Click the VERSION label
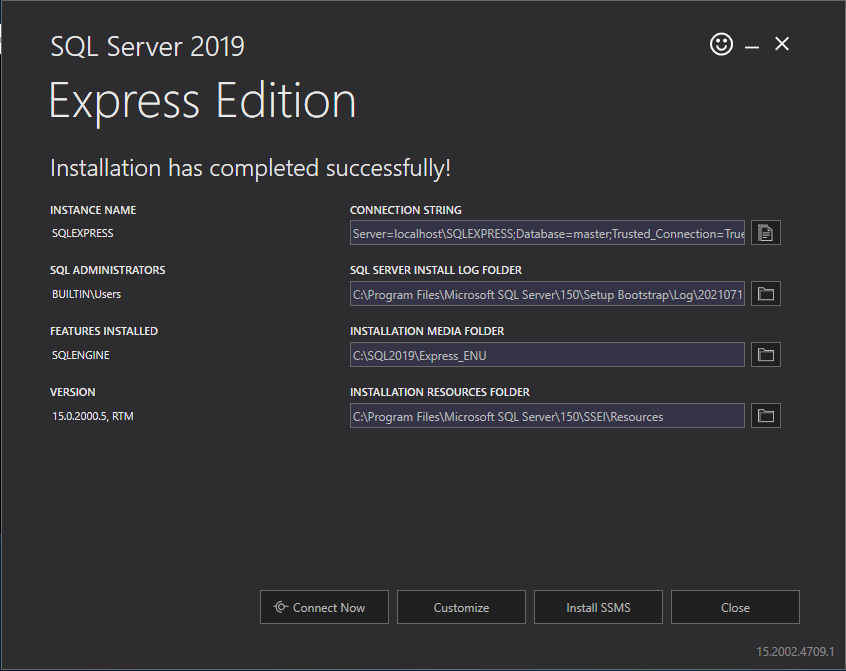Viewport: 846px width, 671px height. click(x=72, y=392)
